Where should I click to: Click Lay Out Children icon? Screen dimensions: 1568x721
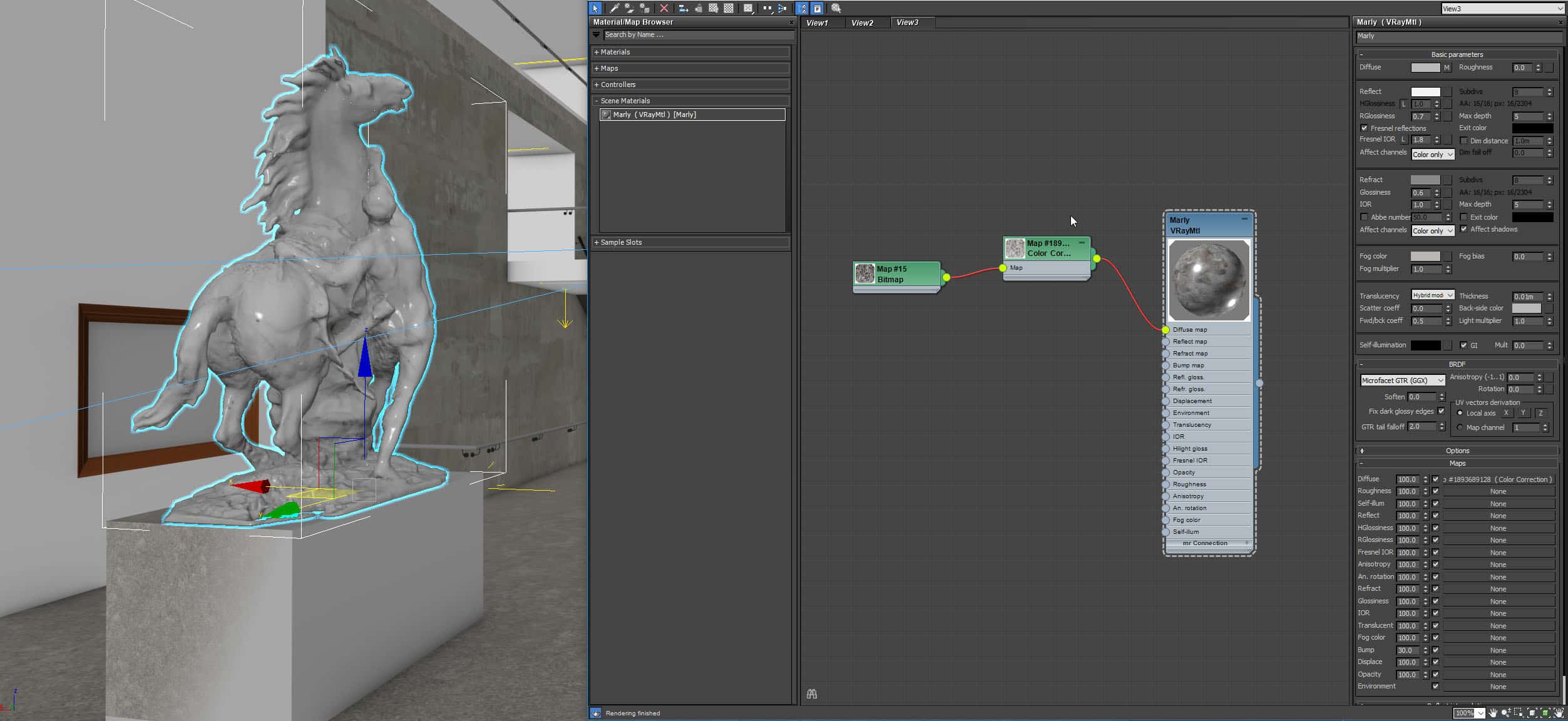[x=782, y=8]
